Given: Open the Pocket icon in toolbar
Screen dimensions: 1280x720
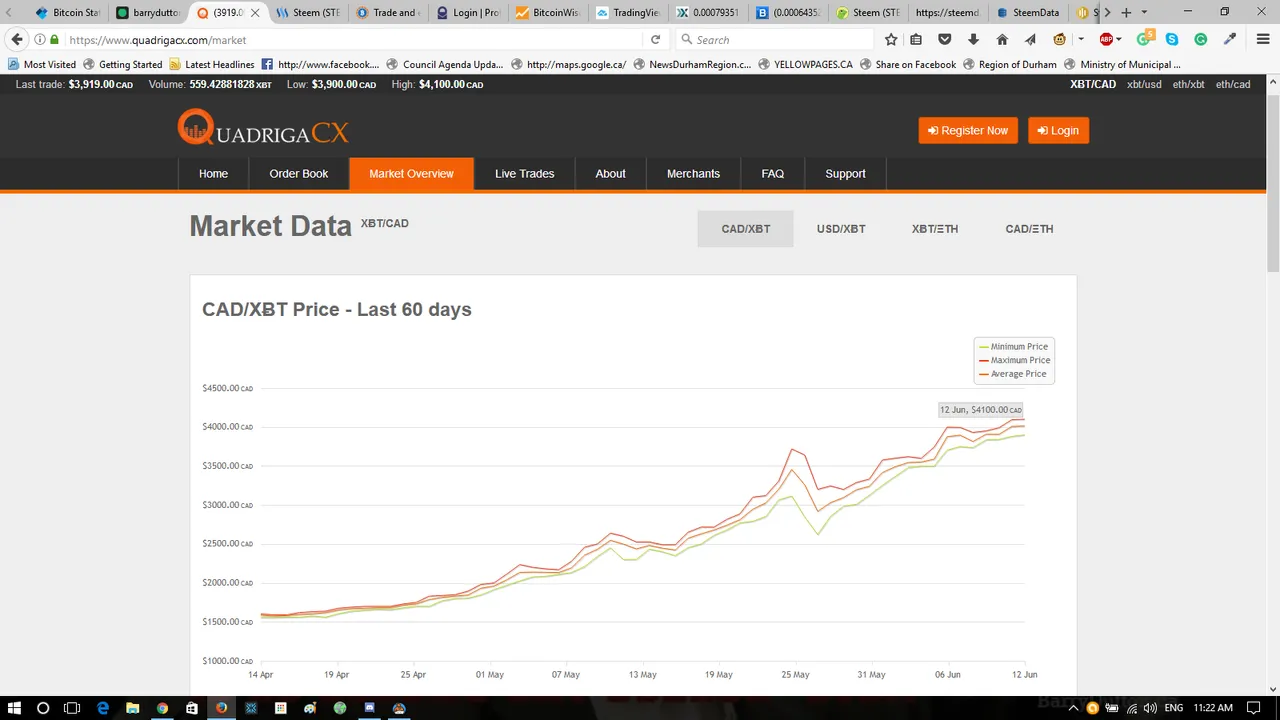Looking at the screenshot, I should pos(945,40).
